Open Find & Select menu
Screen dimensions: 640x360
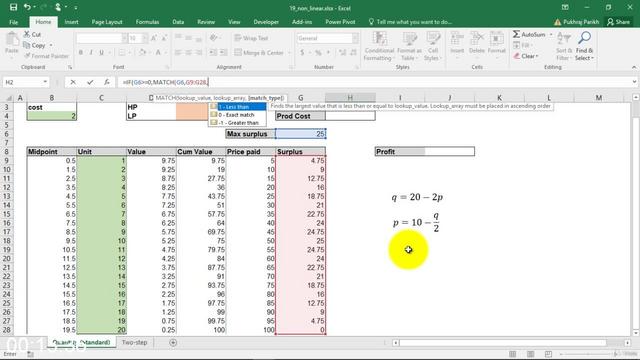(x=584, y=47)
